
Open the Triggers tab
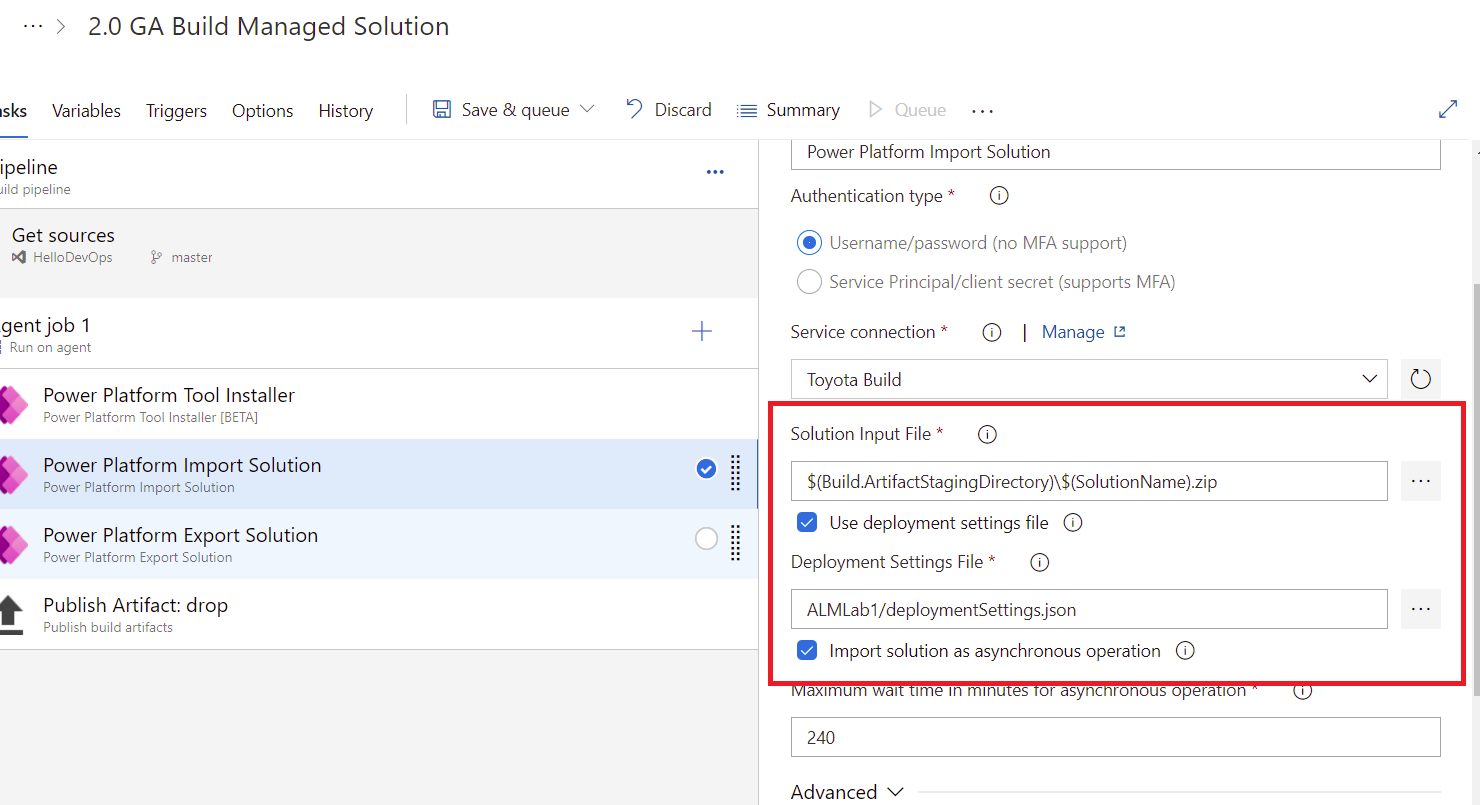click(x=176, y=111)
